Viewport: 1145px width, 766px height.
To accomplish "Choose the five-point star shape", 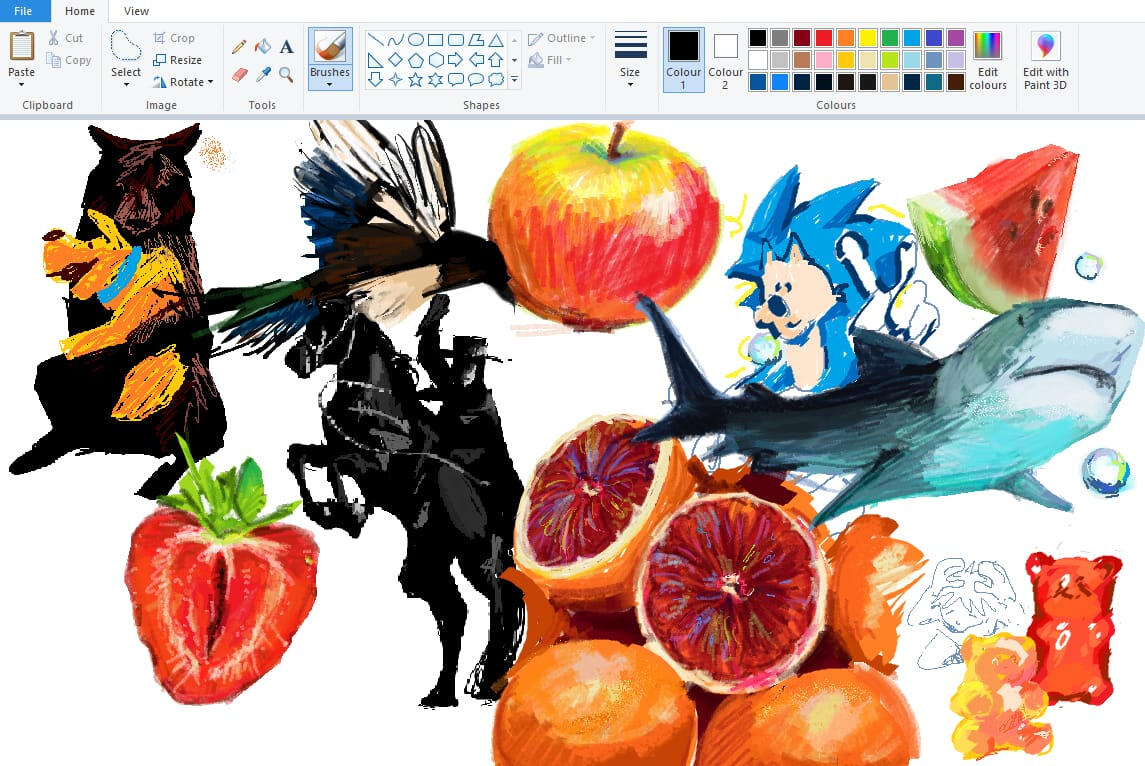I will pos(415,79).
